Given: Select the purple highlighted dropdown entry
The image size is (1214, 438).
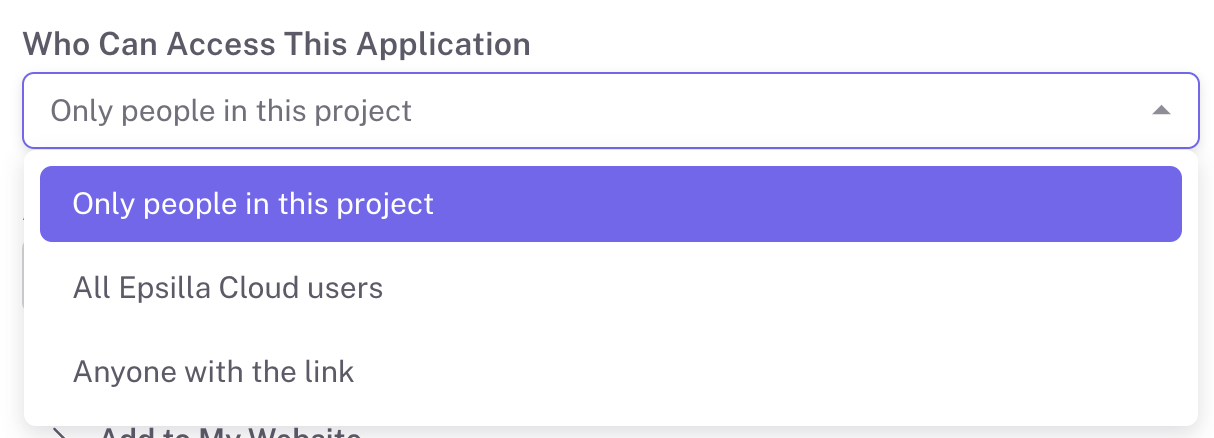Looking at the screenshot, I should [610, 204].
